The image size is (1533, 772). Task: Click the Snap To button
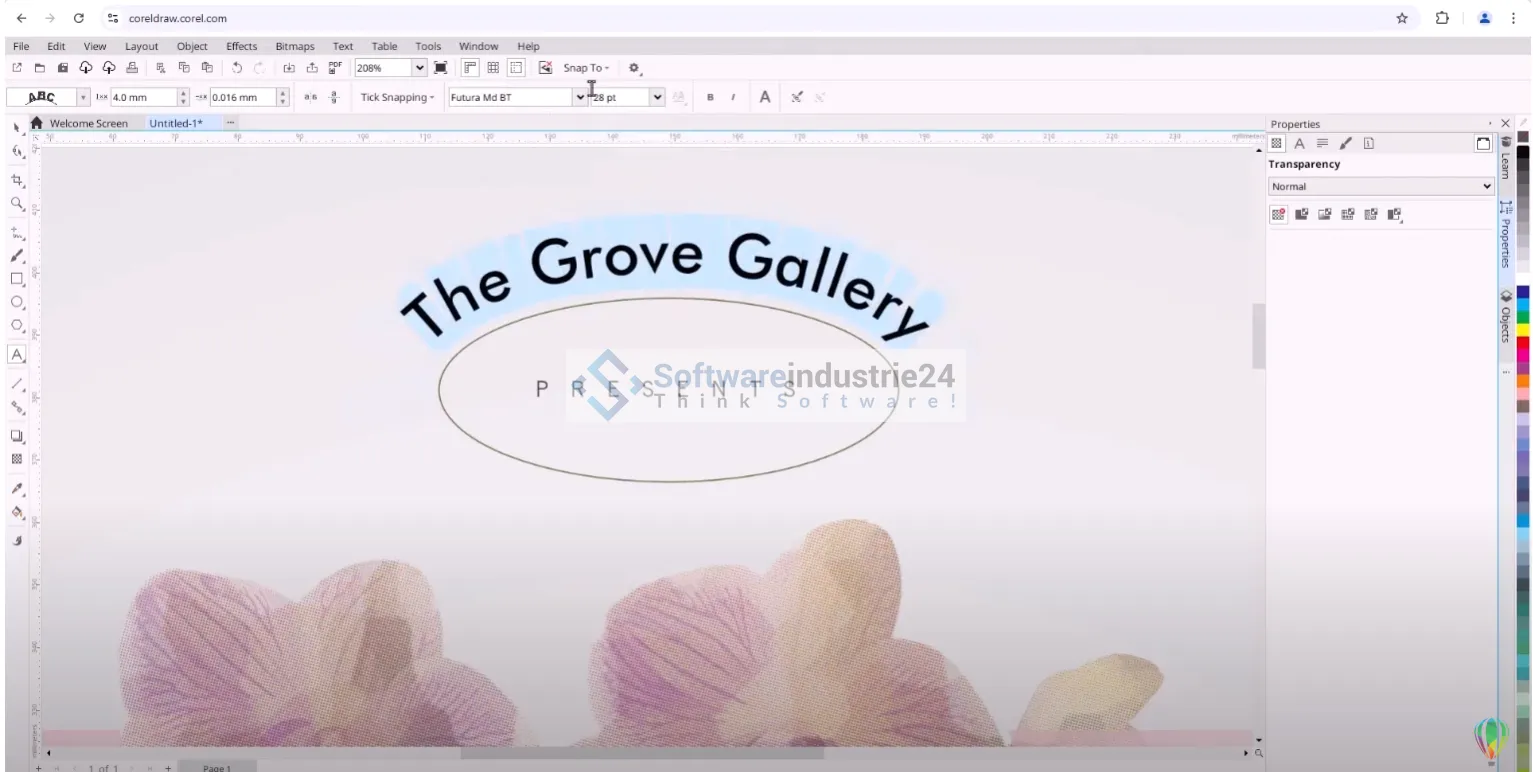585,68
